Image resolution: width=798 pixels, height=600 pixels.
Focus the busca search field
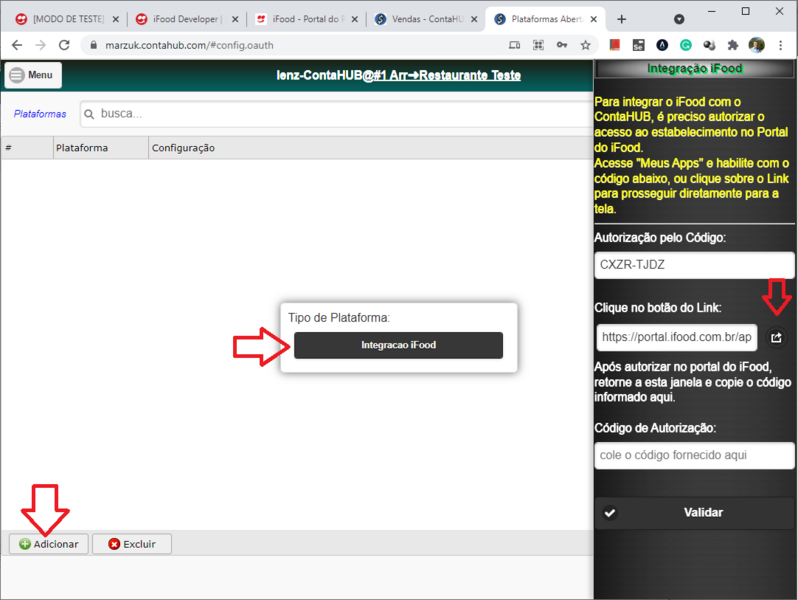[x=336, y=113]
